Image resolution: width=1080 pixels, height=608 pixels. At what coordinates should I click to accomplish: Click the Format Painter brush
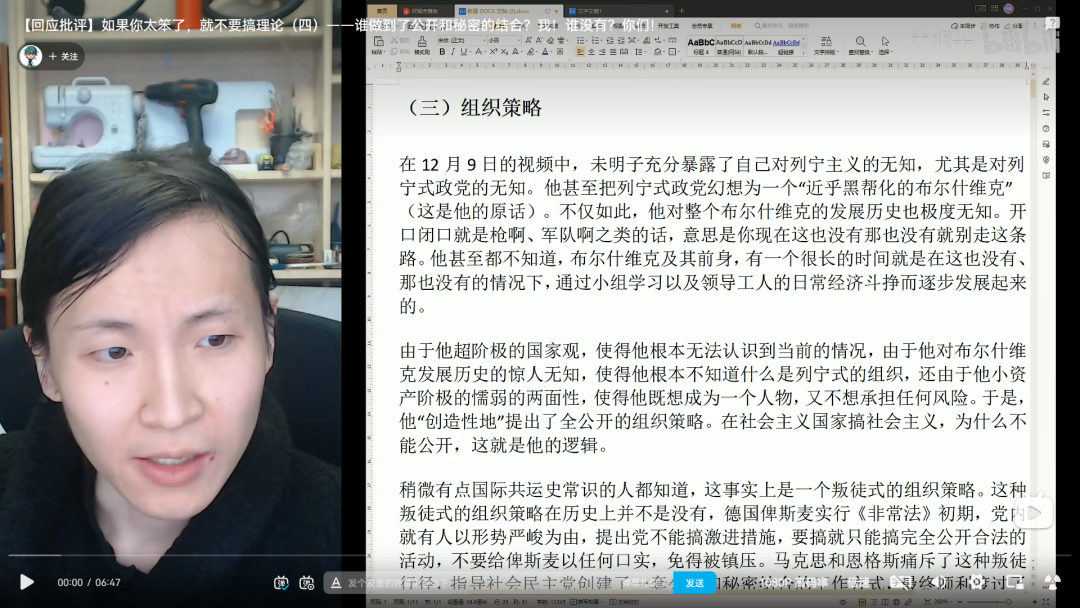click(x=422, y=45)
